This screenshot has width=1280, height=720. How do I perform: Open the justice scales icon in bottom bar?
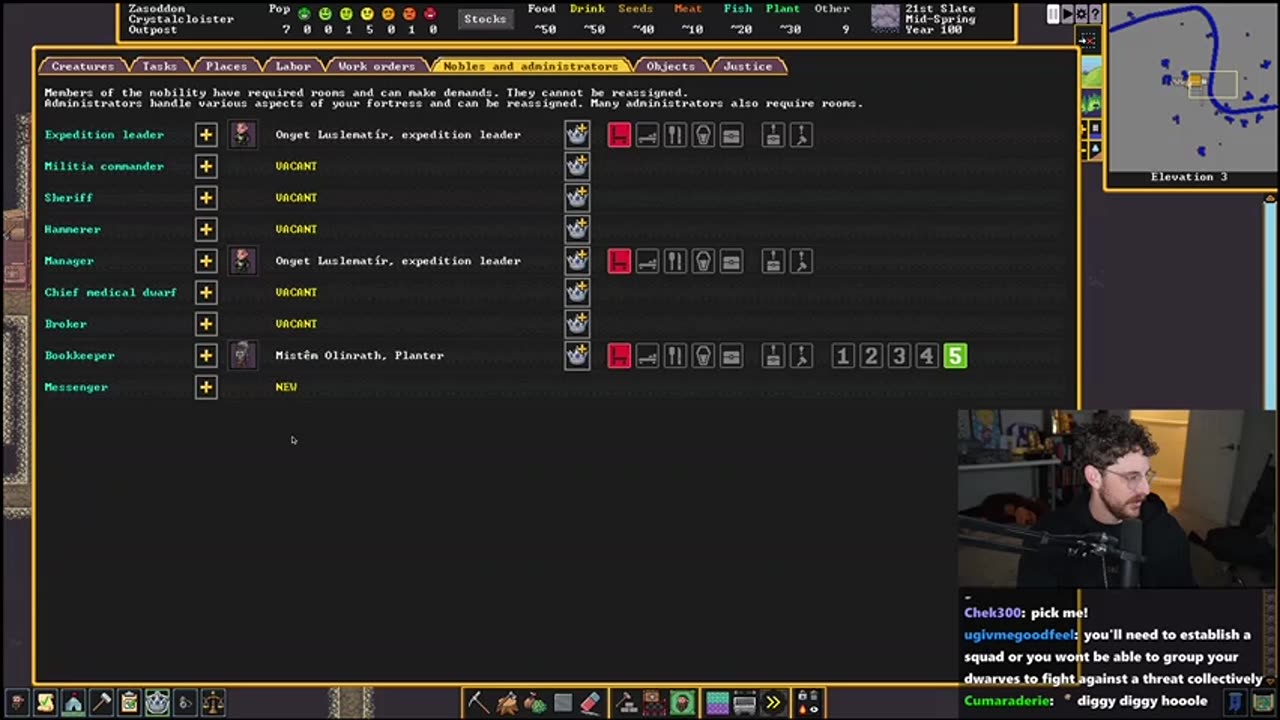(x=213, y=703)
